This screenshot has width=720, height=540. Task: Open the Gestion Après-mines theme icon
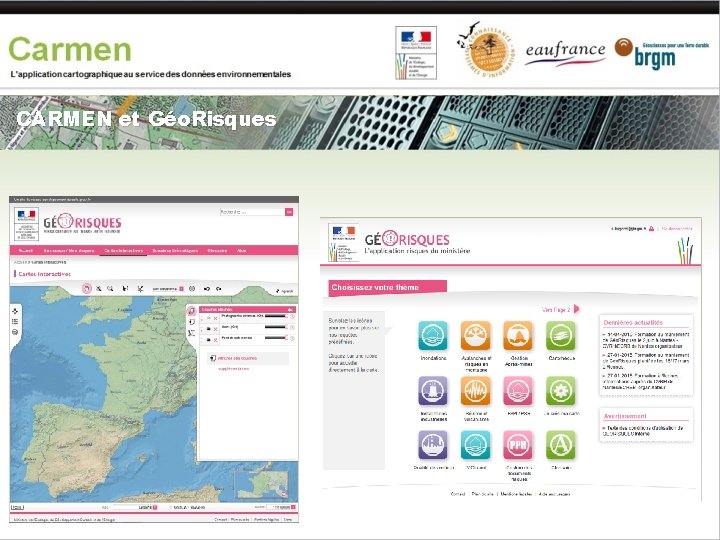[518, 336]
